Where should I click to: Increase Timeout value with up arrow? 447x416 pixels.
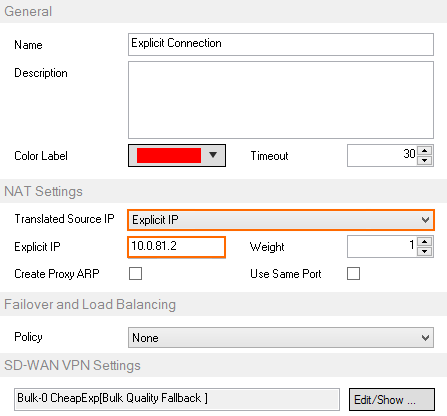tap(424, 151)
